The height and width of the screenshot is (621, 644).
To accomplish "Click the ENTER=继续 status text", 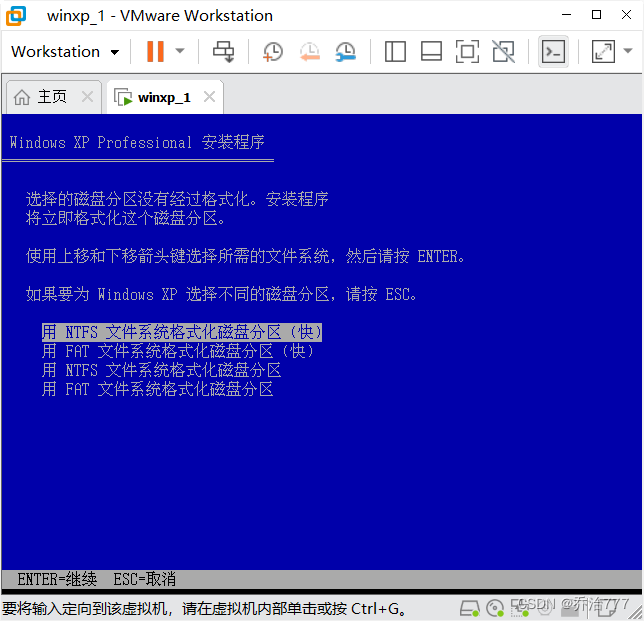I will click(57, 580).
